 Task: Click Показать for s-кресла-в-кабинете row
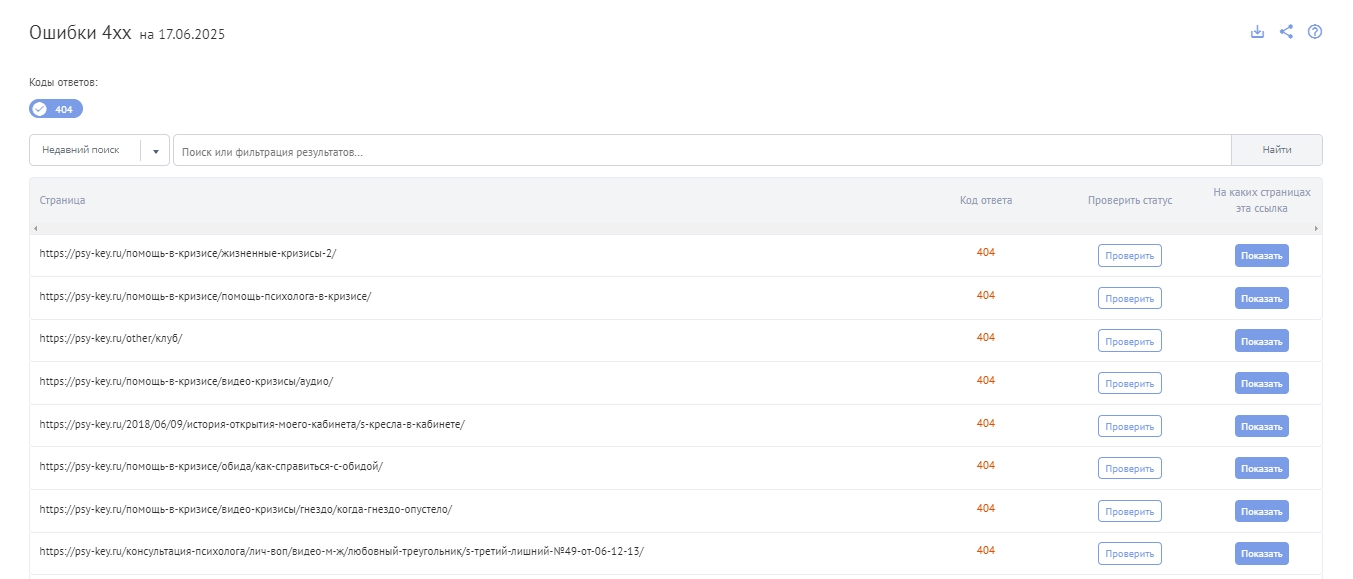click(1262, 426)
